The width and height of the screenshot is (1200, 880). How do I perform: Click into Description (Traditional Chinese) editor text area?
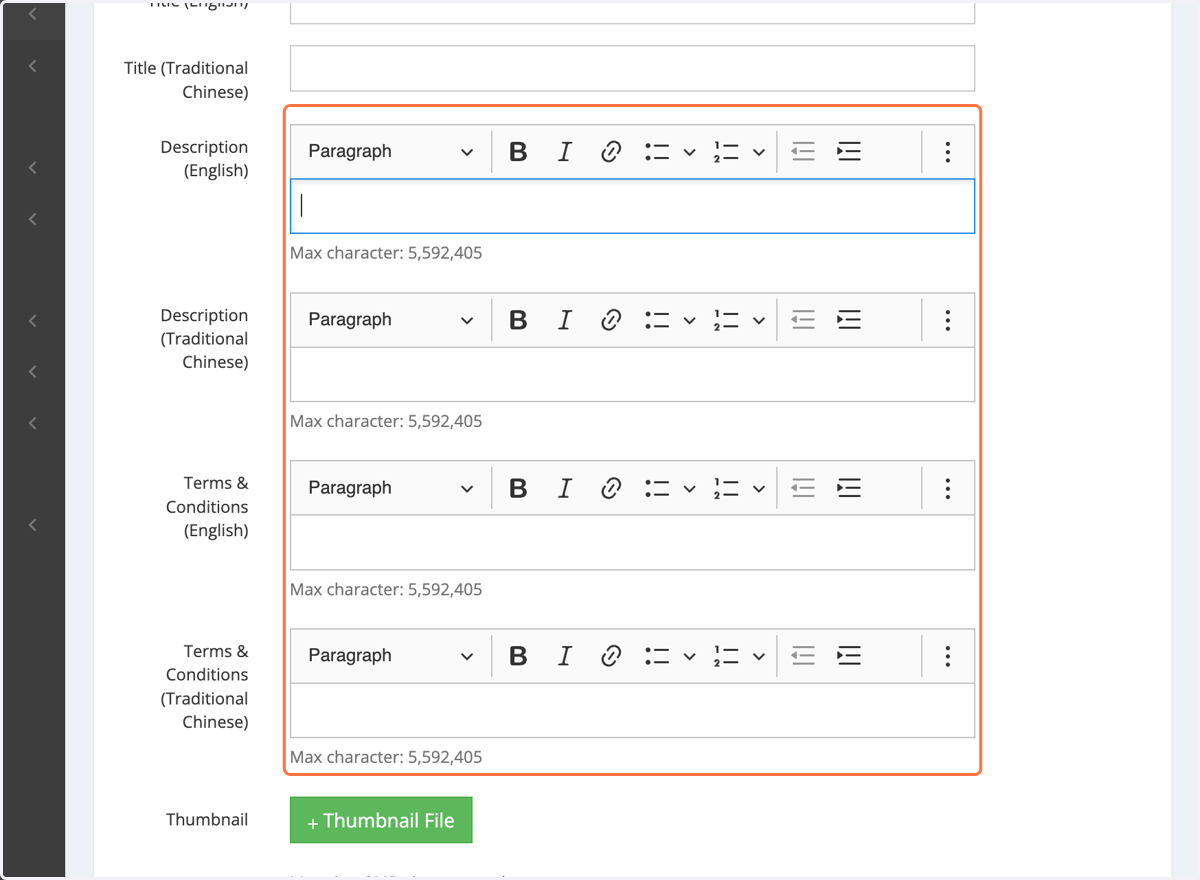coord(632,374)
